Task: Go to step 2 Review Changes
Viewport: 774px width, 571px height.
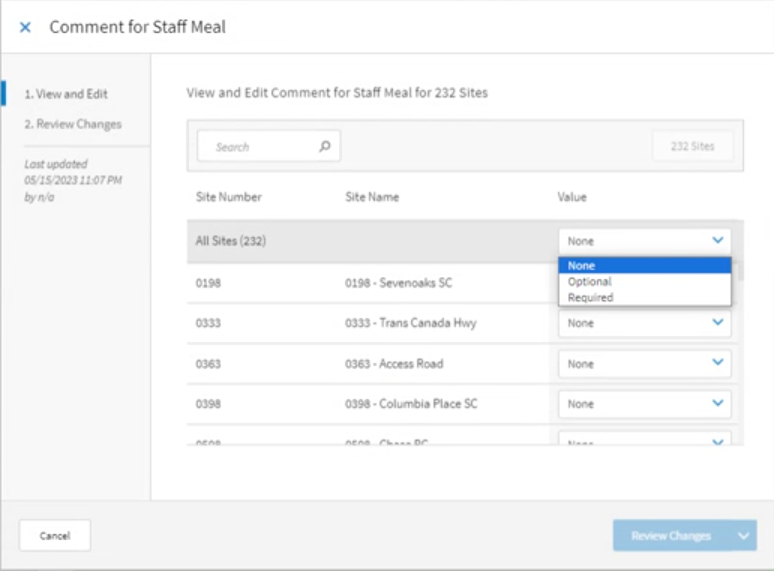Action: tap(73, 124)
